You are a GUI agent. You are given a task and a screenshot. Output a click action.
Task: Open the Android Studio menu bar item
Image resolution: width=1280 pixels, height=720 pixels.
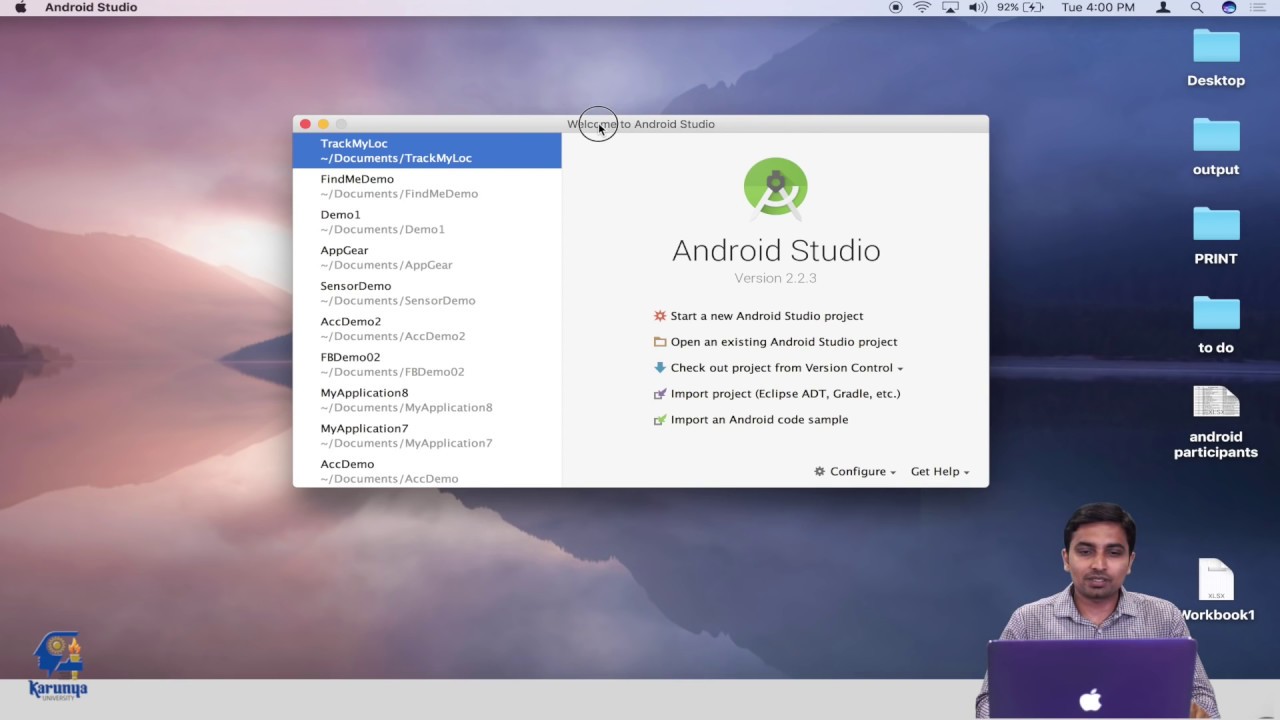pos(91,8)
